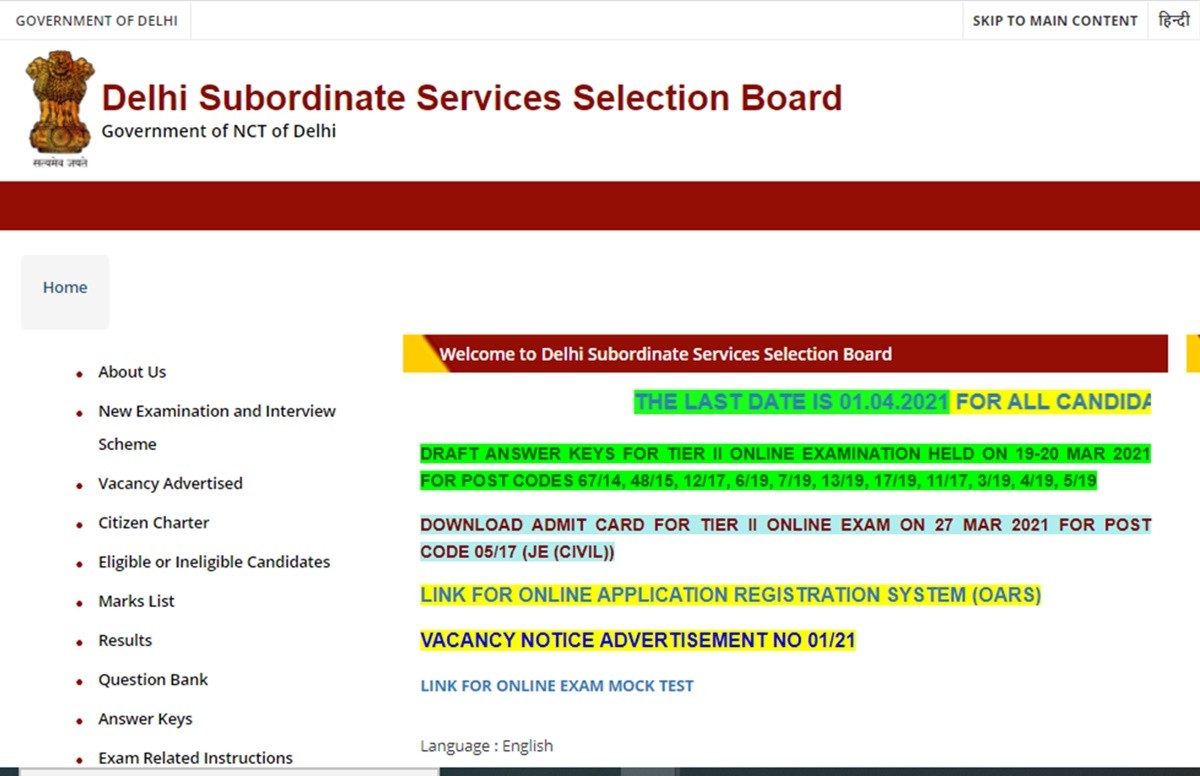
Task: Open About Us page
Action: [132, 372]
